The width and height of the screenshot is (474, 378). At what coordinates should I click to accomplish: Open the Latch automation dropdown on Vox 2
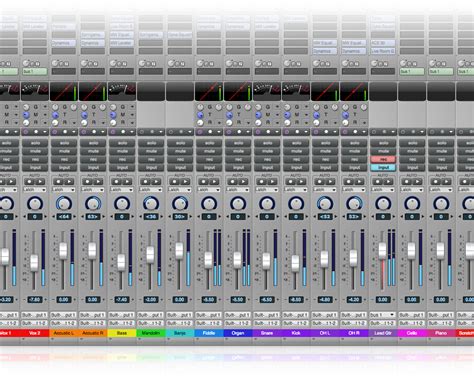[x=35, y=190]
